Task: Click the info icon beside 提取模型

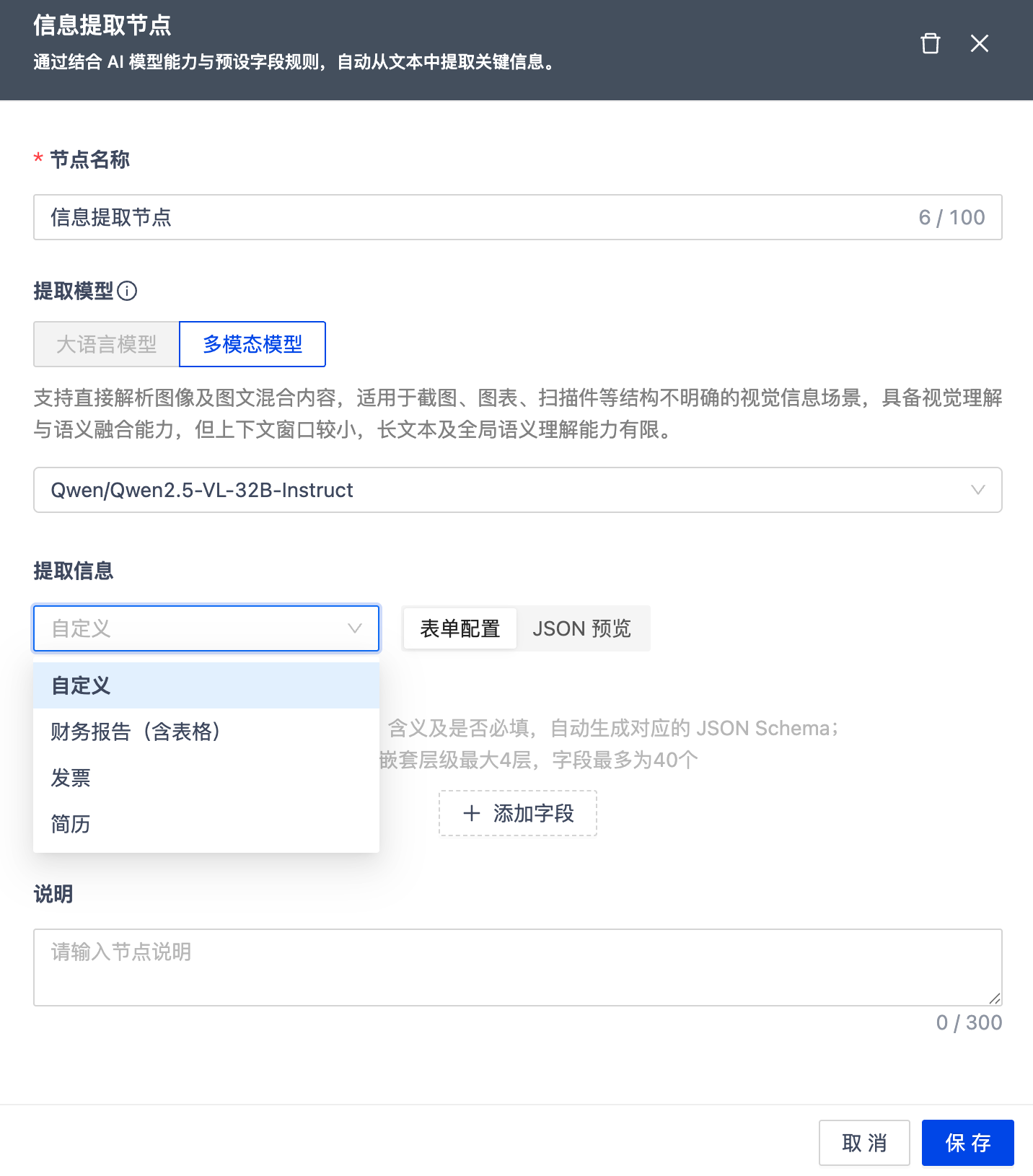Action: 127,291
